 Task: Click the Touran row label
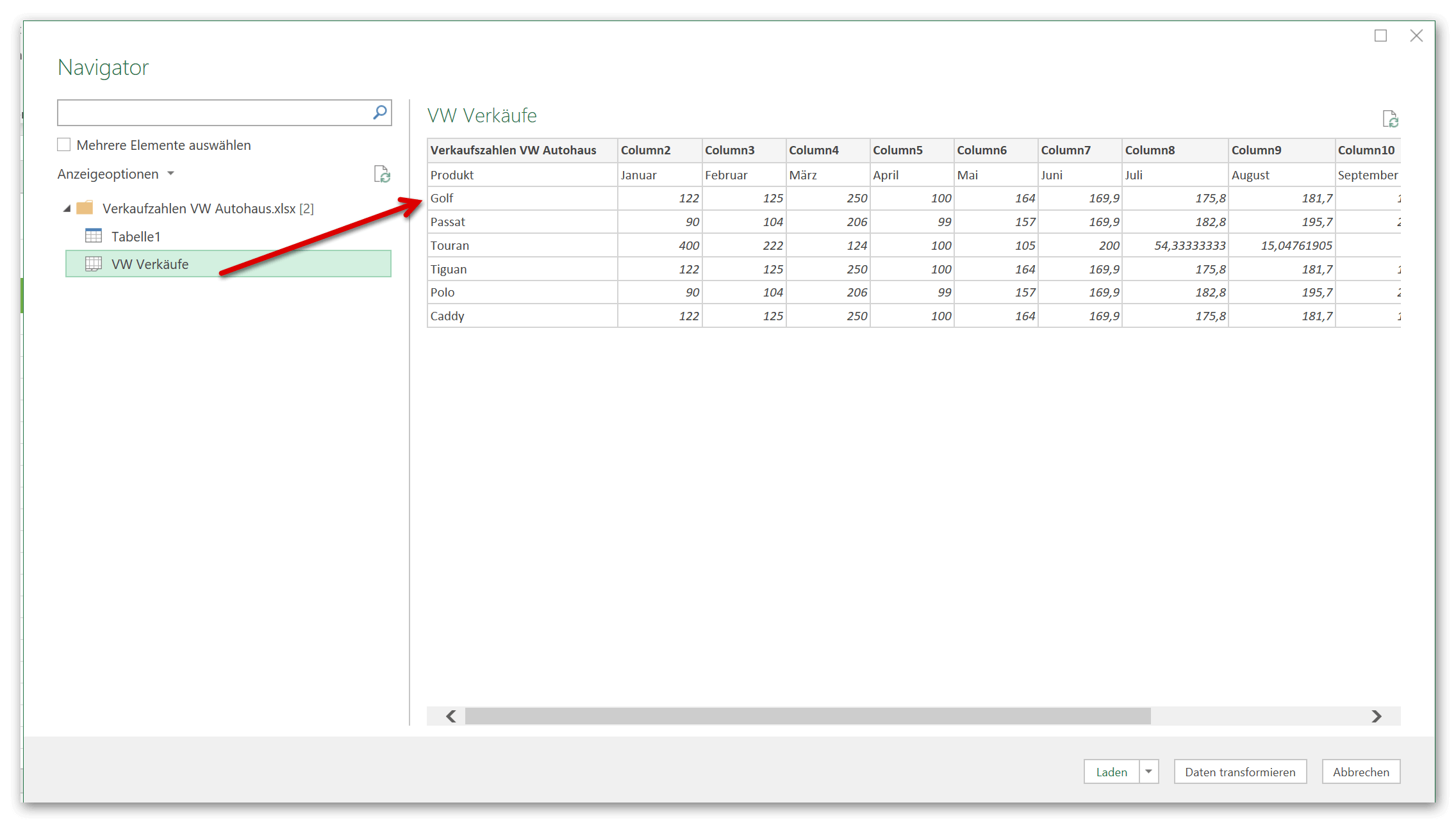click(522, 246)
